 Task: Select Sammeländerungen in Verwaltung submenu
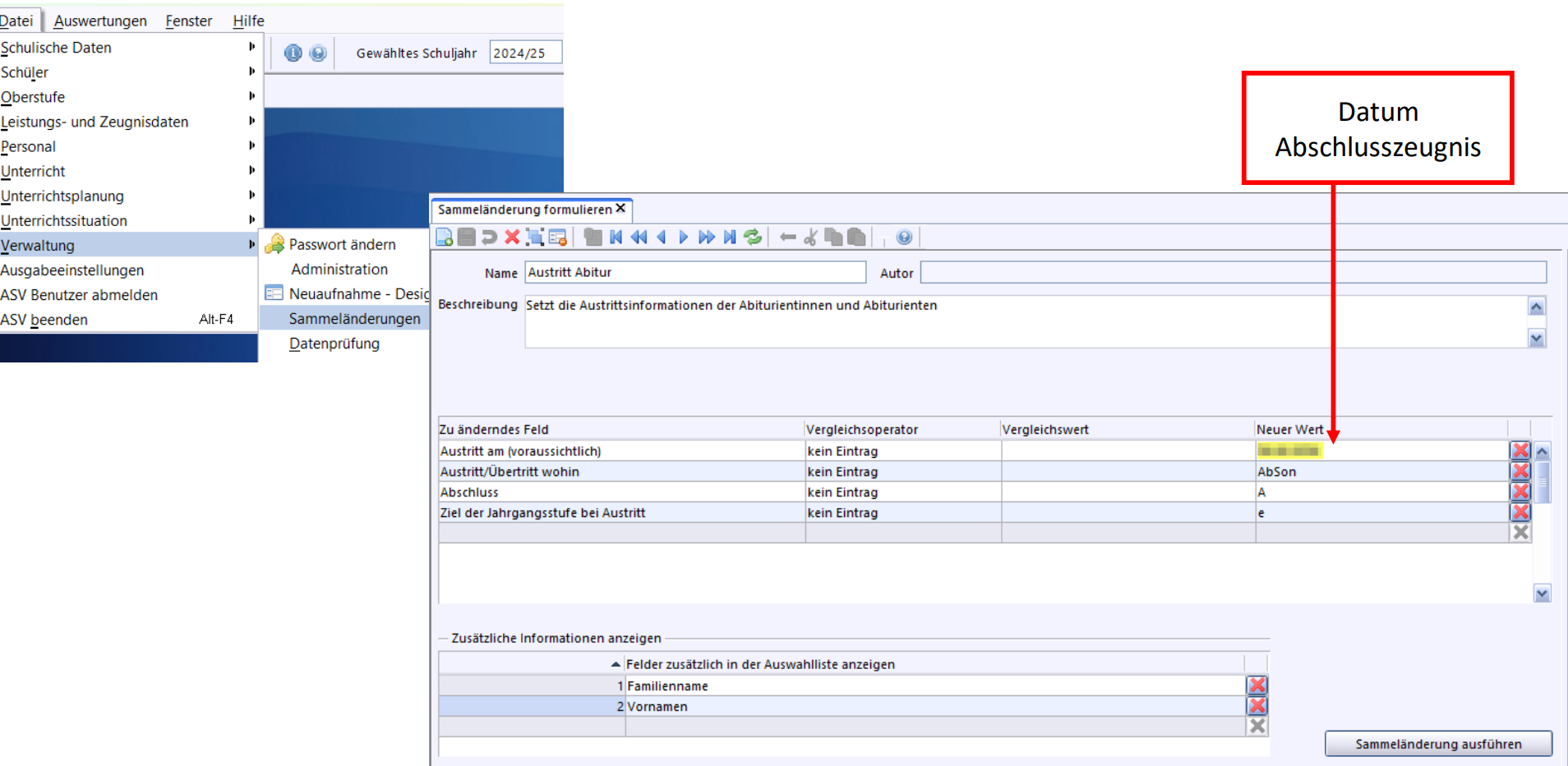[x=354, y=319]
